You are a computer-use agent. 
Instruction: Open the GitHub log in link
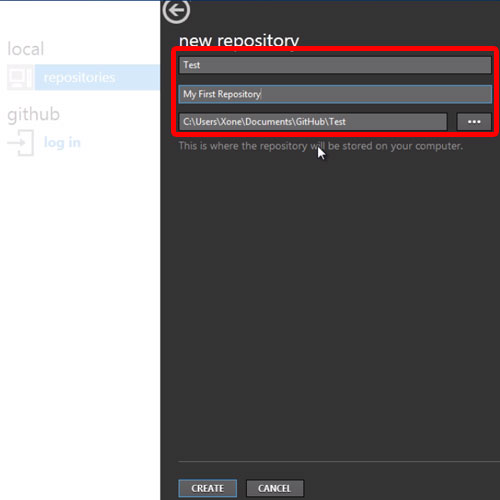(x=62, y=143)
